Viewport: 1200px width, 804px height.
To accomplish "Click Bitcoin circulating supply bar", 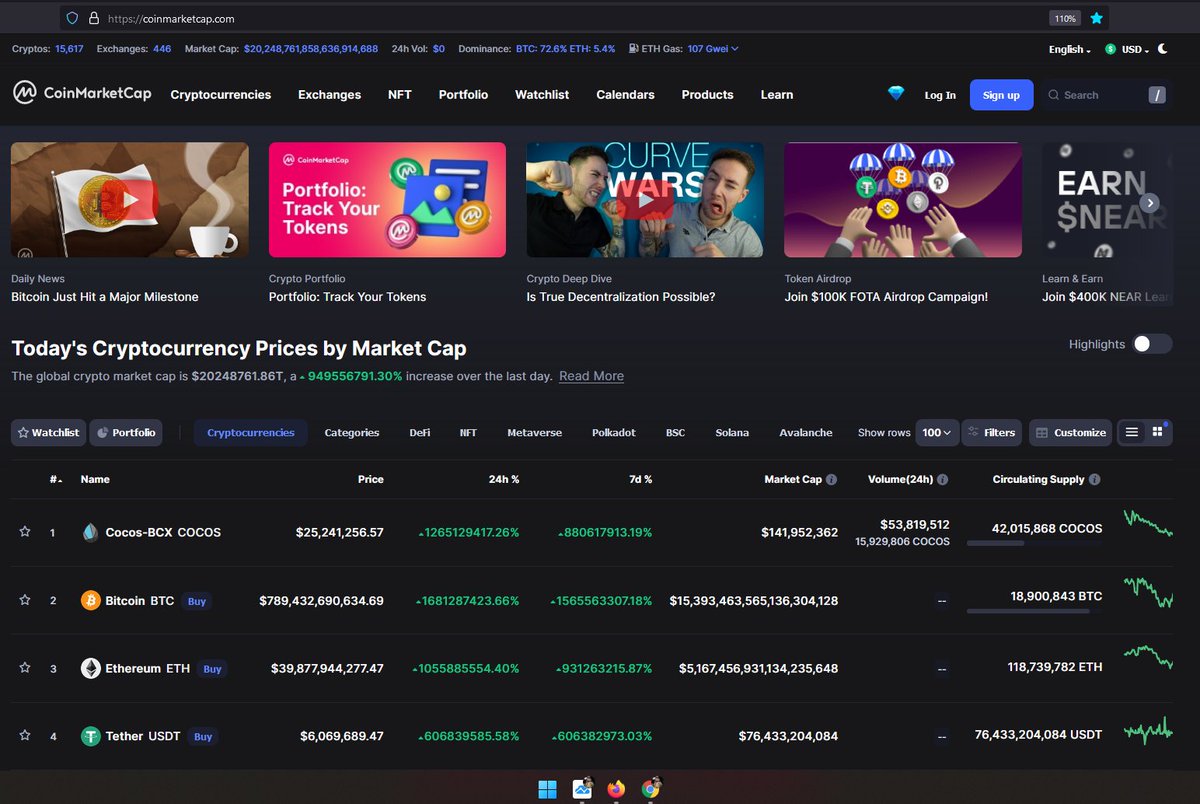I will pyautogui.click(x=1035, y=611).
